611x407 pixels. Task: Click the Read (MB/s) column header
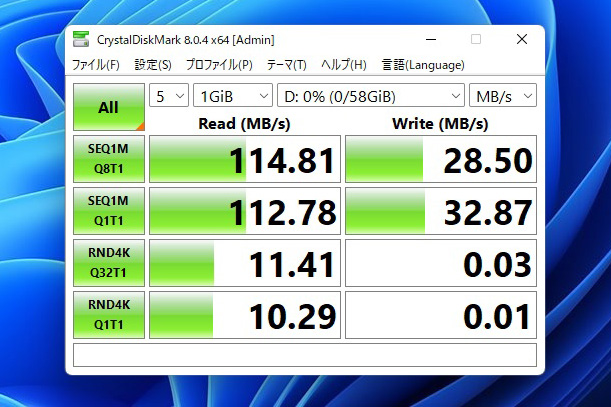[x=244, y=124]
